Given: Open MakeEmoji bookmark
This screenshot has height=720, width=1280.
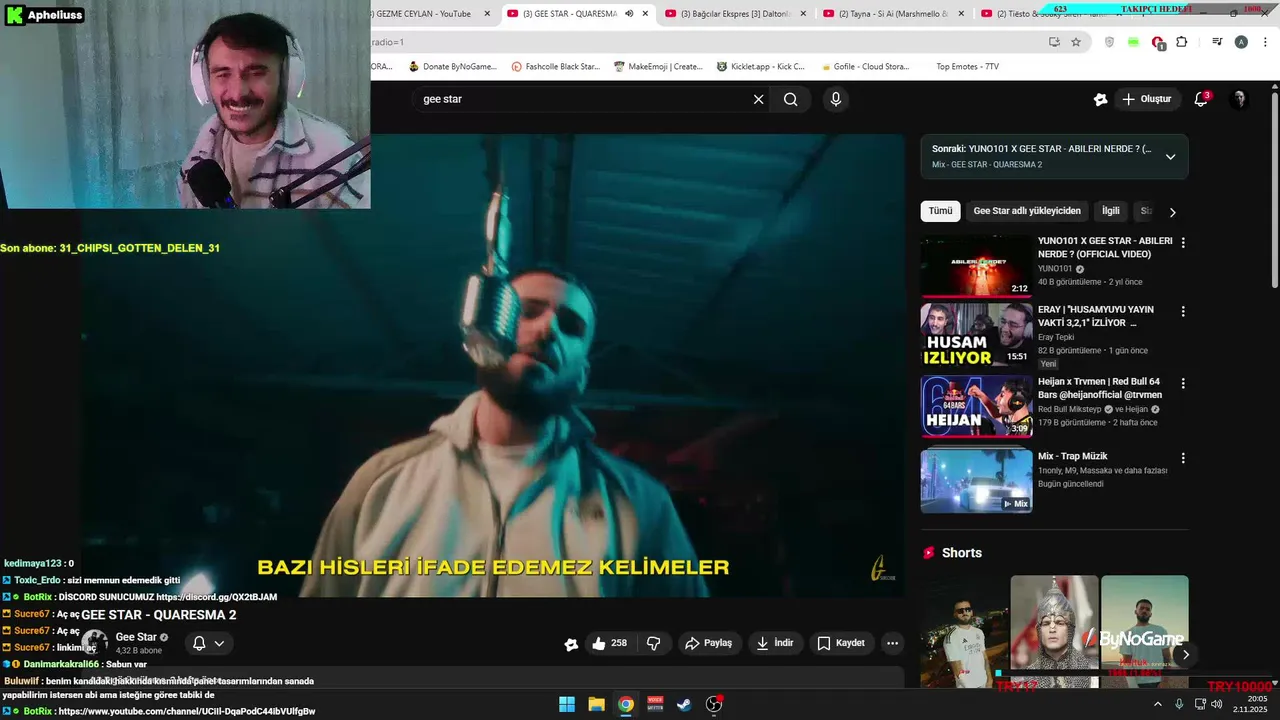Looking at the screenshot, I should tap(658, 67).
